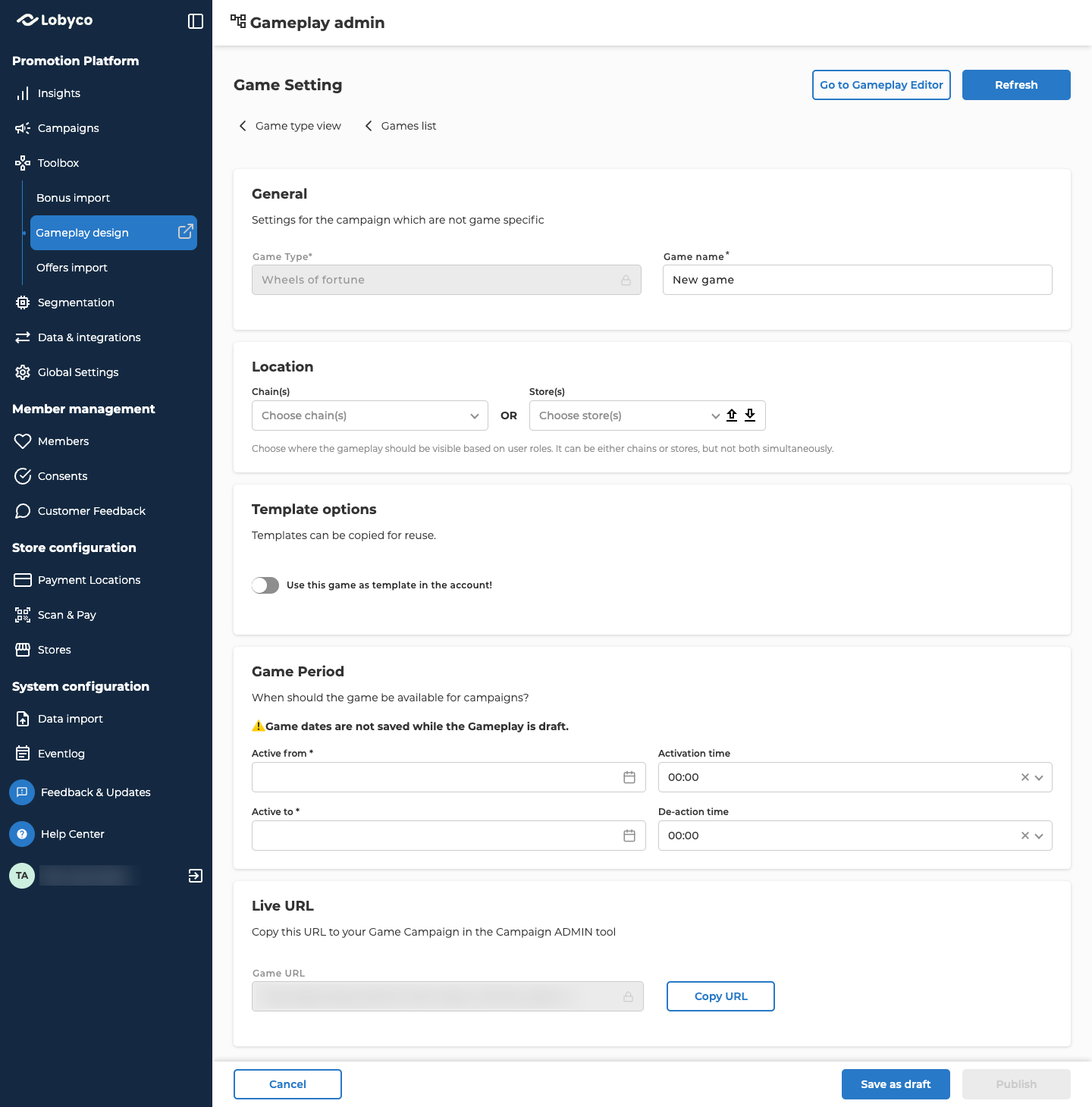Click the Global Settings gear icon
The height and width of the screenshot is (1107, 1092).
point(23,372)
